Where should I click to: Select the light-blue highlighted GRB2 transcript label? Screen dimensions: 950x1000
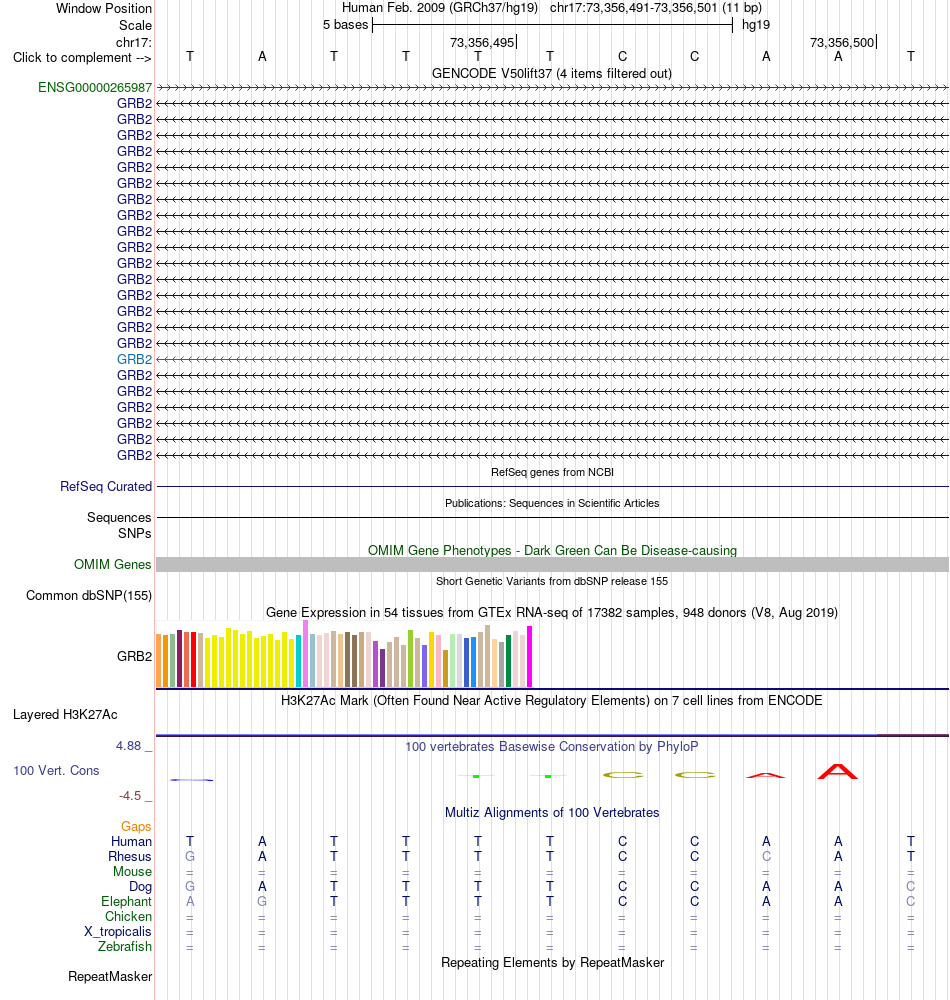pos(135,359)
